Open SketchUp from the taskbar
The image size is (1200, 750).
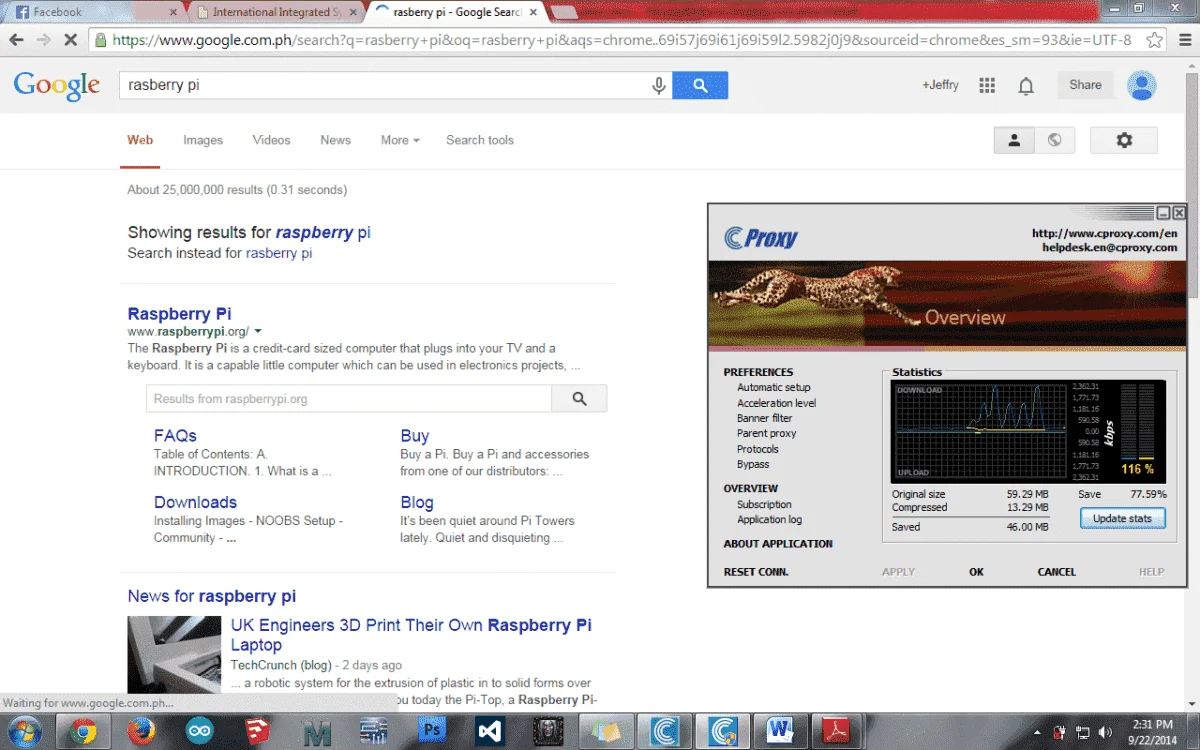click(258, 732)
